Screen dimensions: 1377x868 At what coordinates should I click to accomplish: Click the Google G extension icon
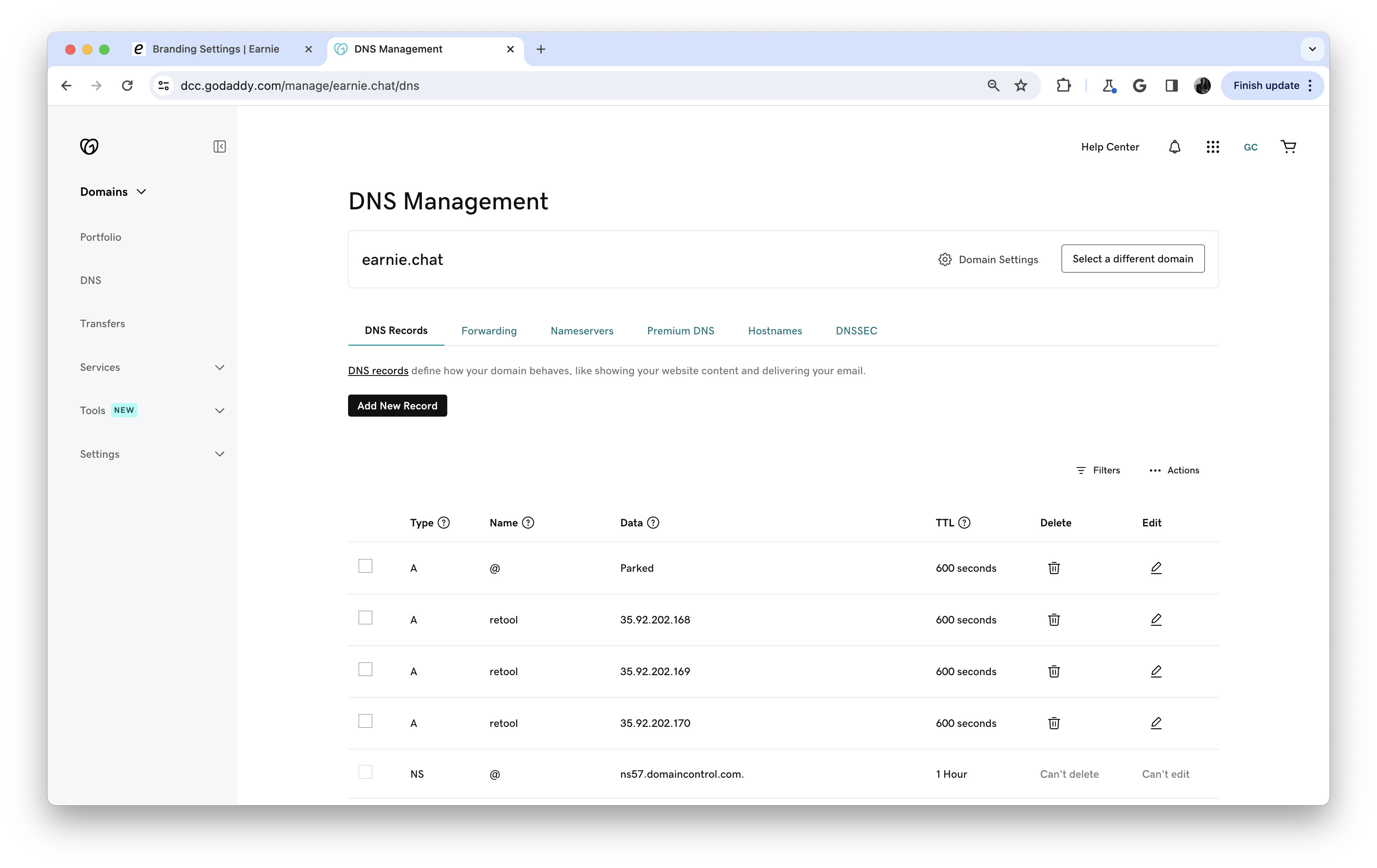click(1139, 85)
